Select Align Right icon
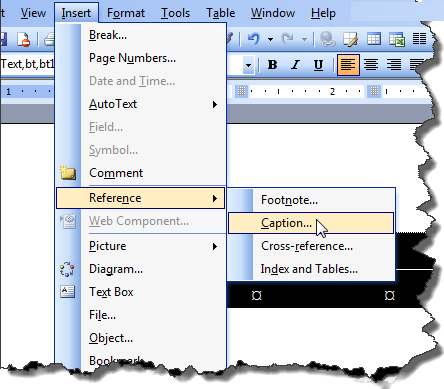Viewport: 444px width, 389px height. [x=394, y=65]
